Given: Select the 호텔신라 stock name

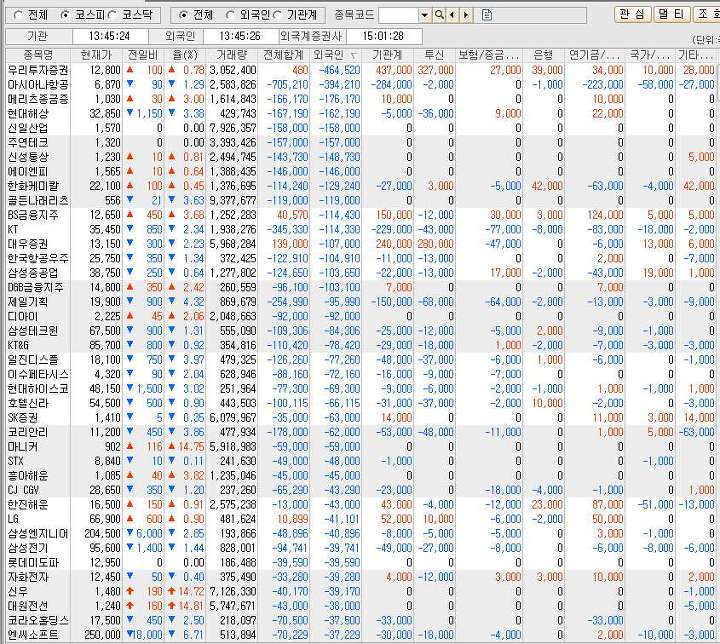Looking at the screenshot, I should click(x=28, y=403).
